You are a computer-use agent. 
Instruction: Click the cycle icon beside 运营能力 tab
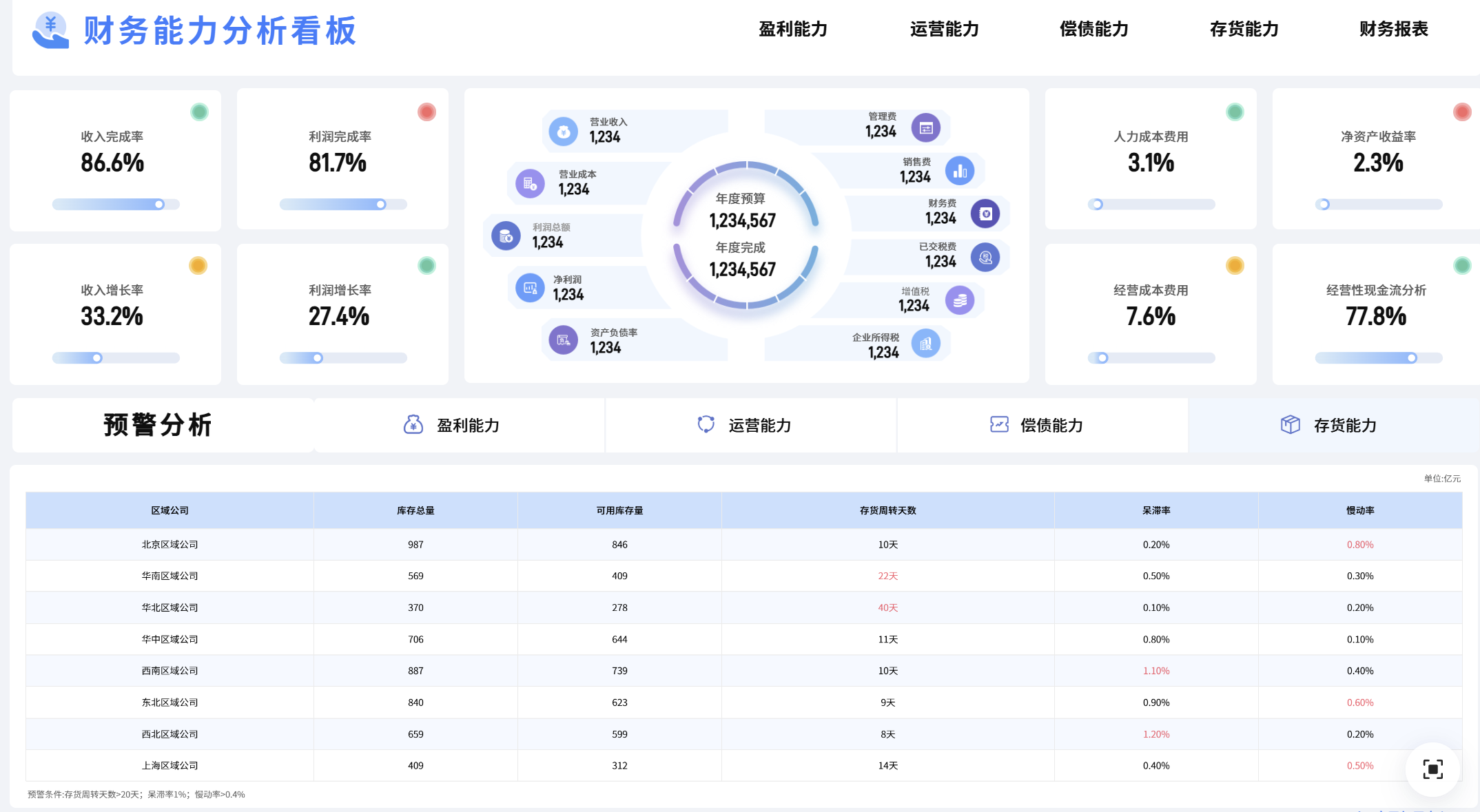706,424
